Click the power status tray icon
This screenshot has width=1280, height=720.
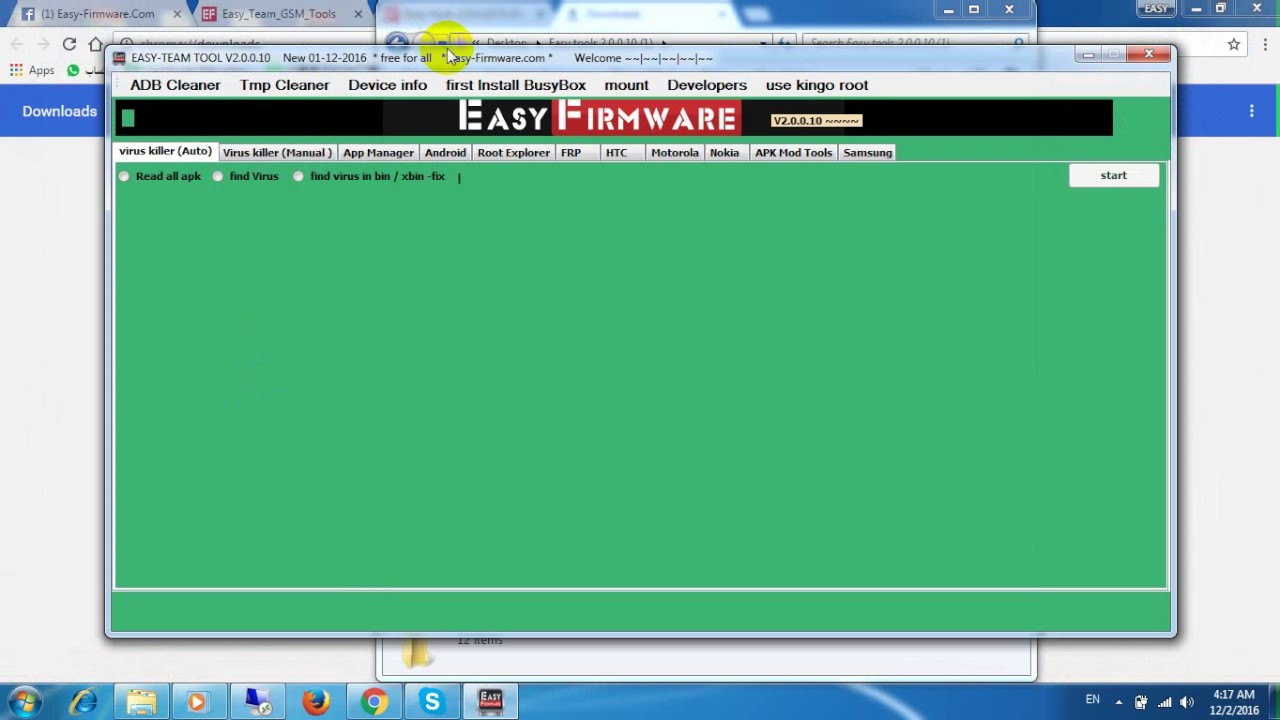(x=1140, y=702)
